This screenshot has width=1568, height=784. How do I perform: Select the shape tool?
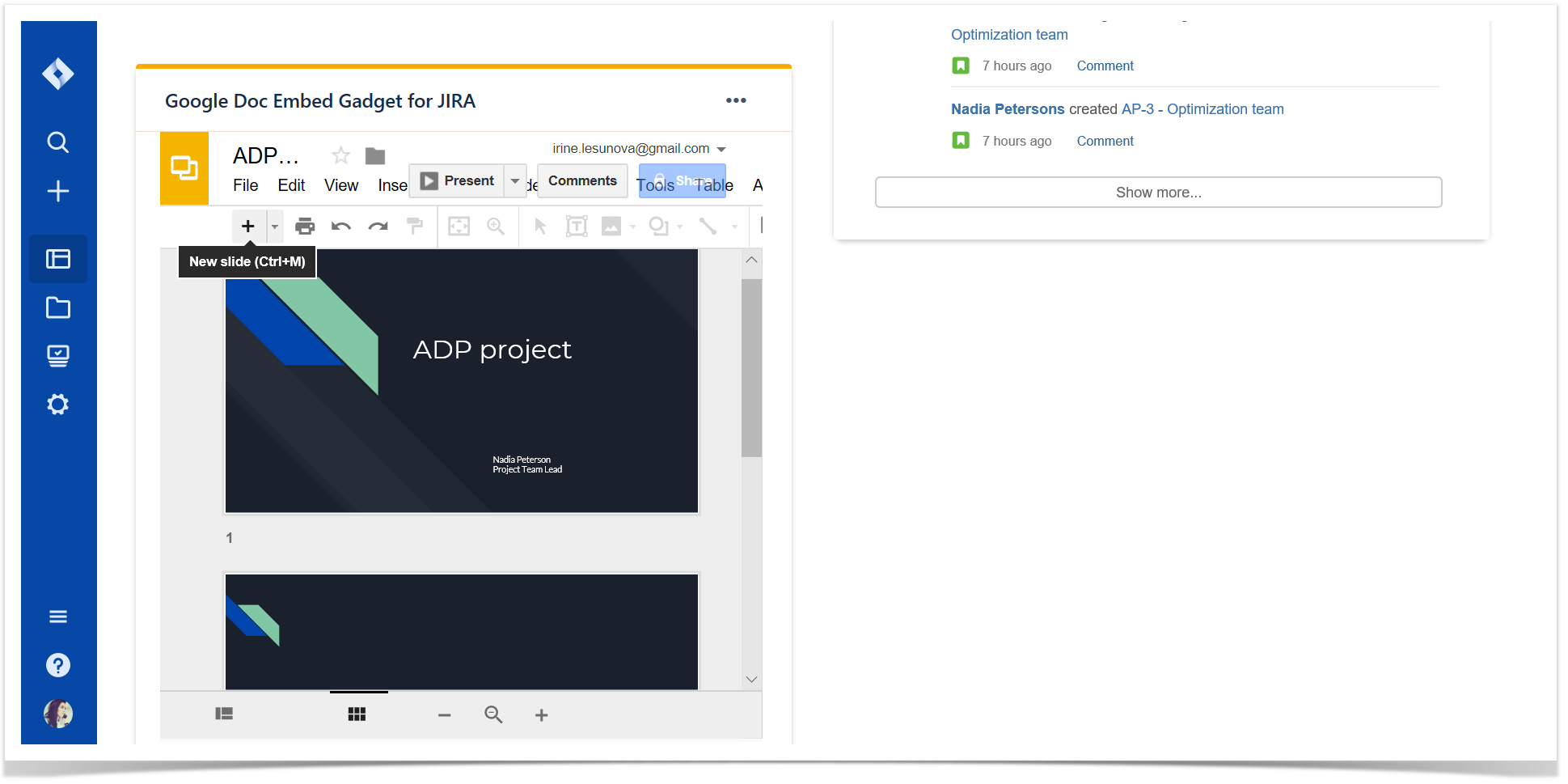pos(659,227)
